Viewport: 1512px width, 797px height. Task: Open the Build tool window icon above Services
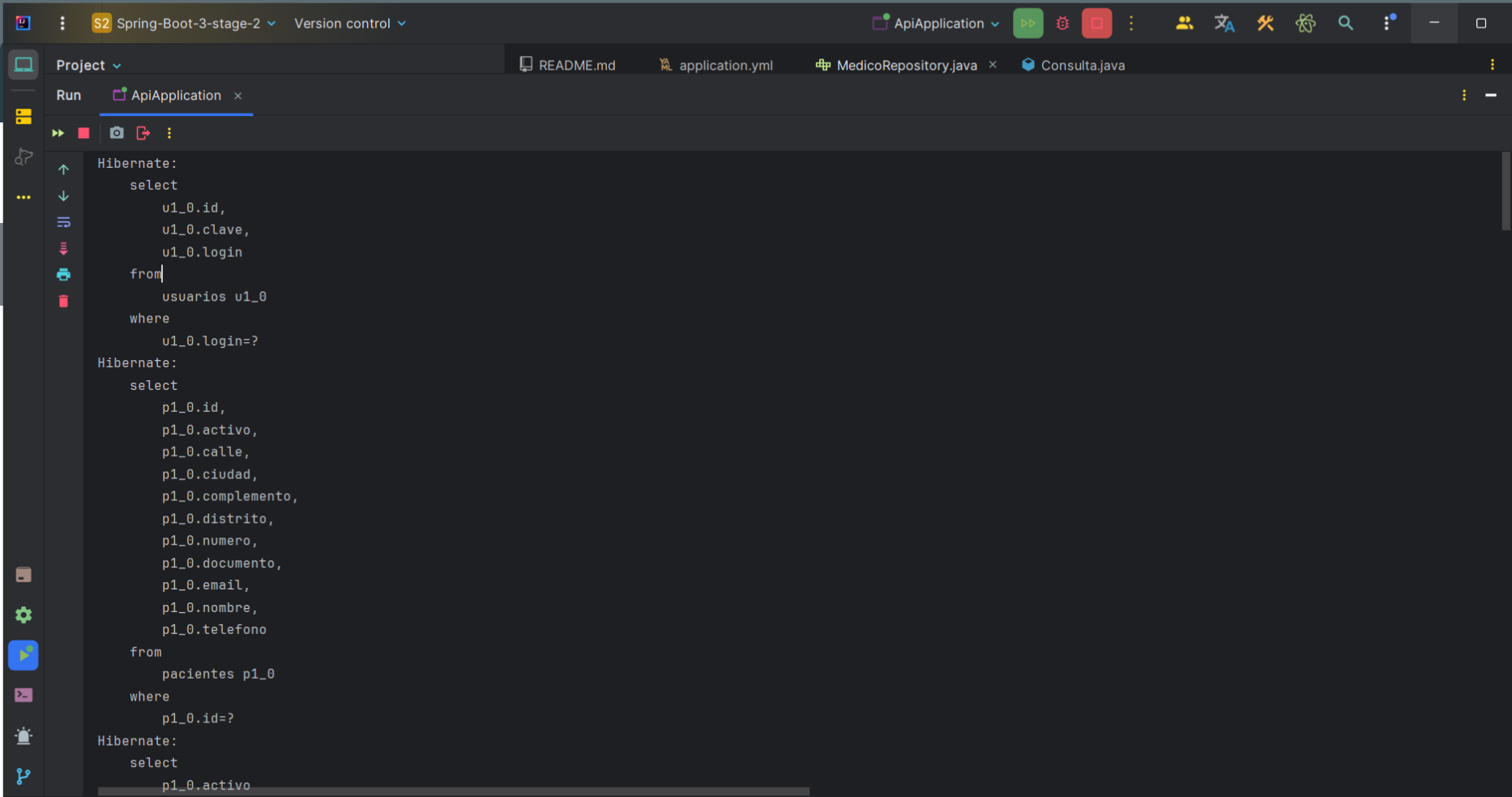tap(23, 575)
